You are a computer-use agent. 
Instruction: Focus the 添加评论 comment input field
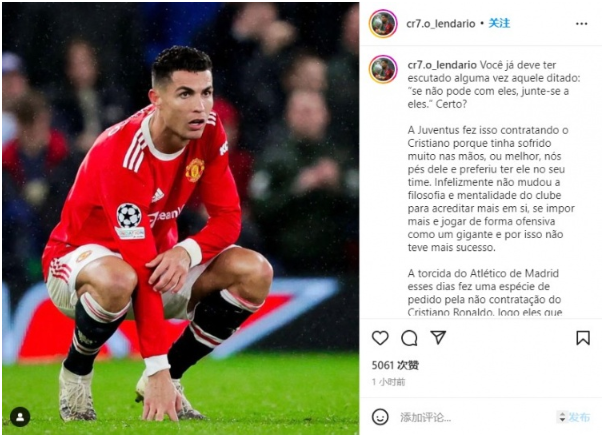pos(476,417)
